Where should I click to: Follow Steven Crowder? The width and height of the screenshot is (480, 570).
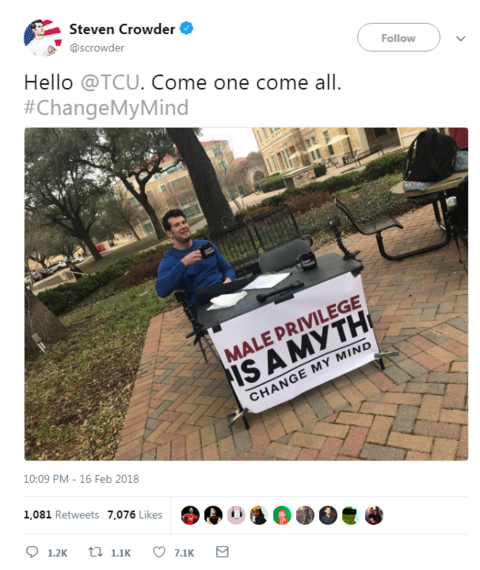tap(399, 37)
